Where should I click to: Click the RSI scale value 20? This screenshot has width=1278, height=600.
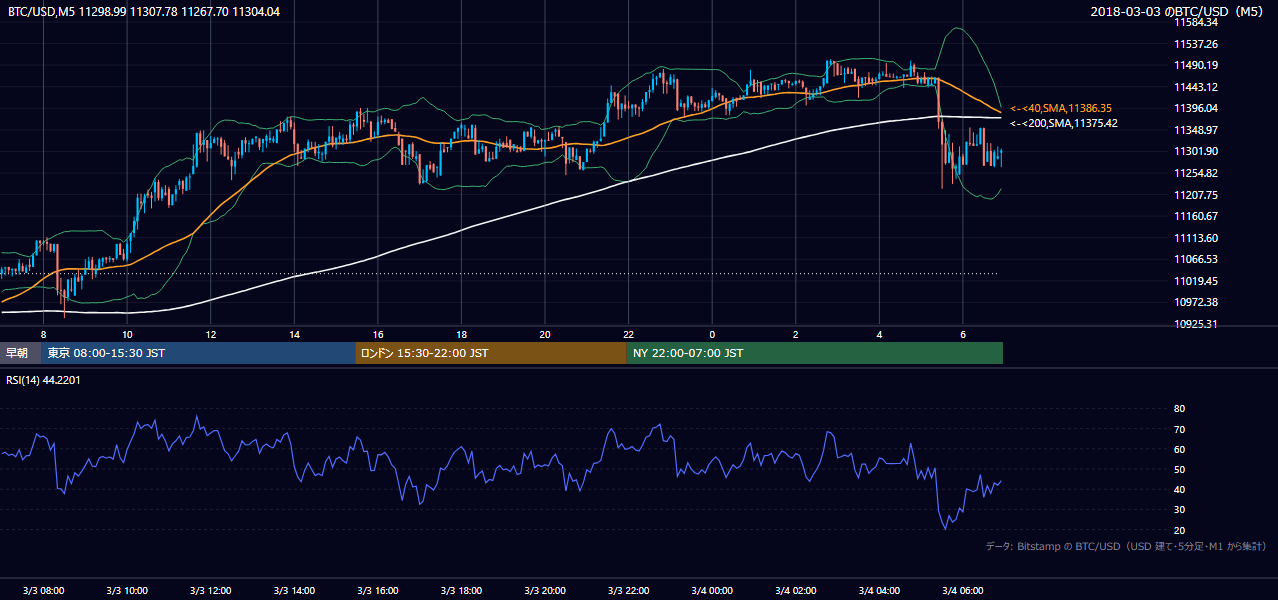1179,530
